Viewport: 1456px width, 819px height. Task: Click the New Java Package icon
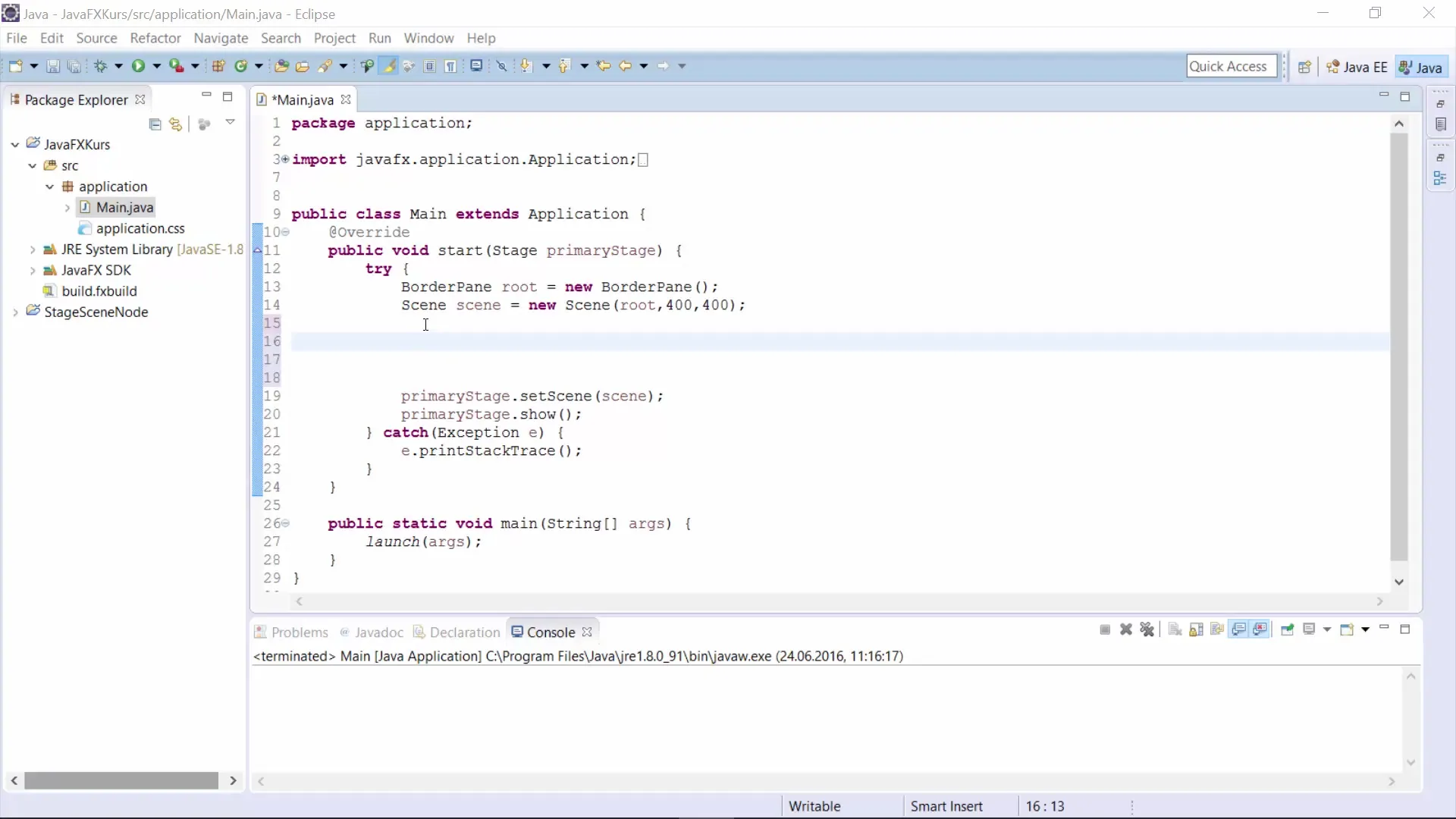(x=218, y=66)
